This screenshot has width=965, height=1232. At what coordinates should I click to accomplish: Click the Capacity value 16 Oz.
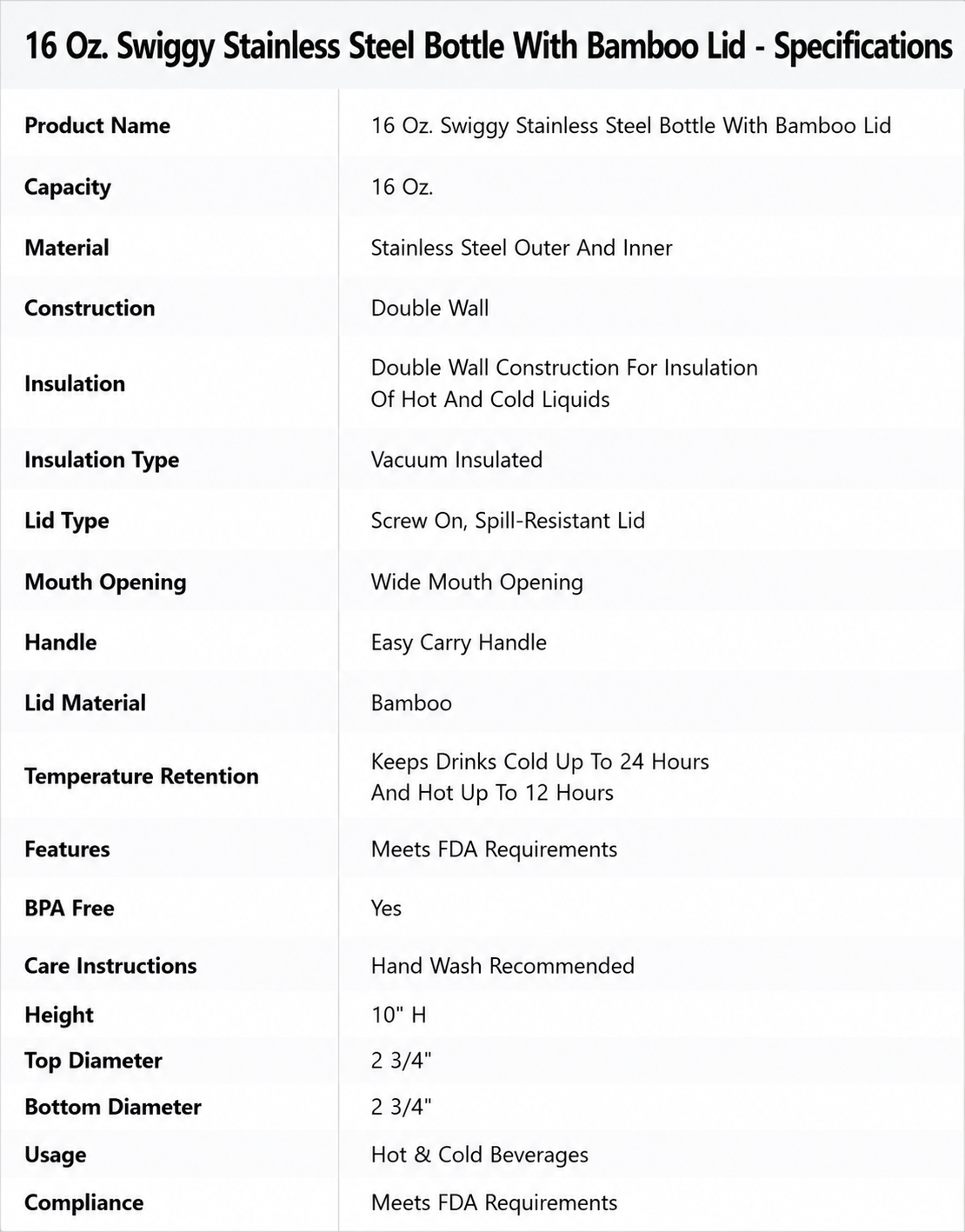402,187
